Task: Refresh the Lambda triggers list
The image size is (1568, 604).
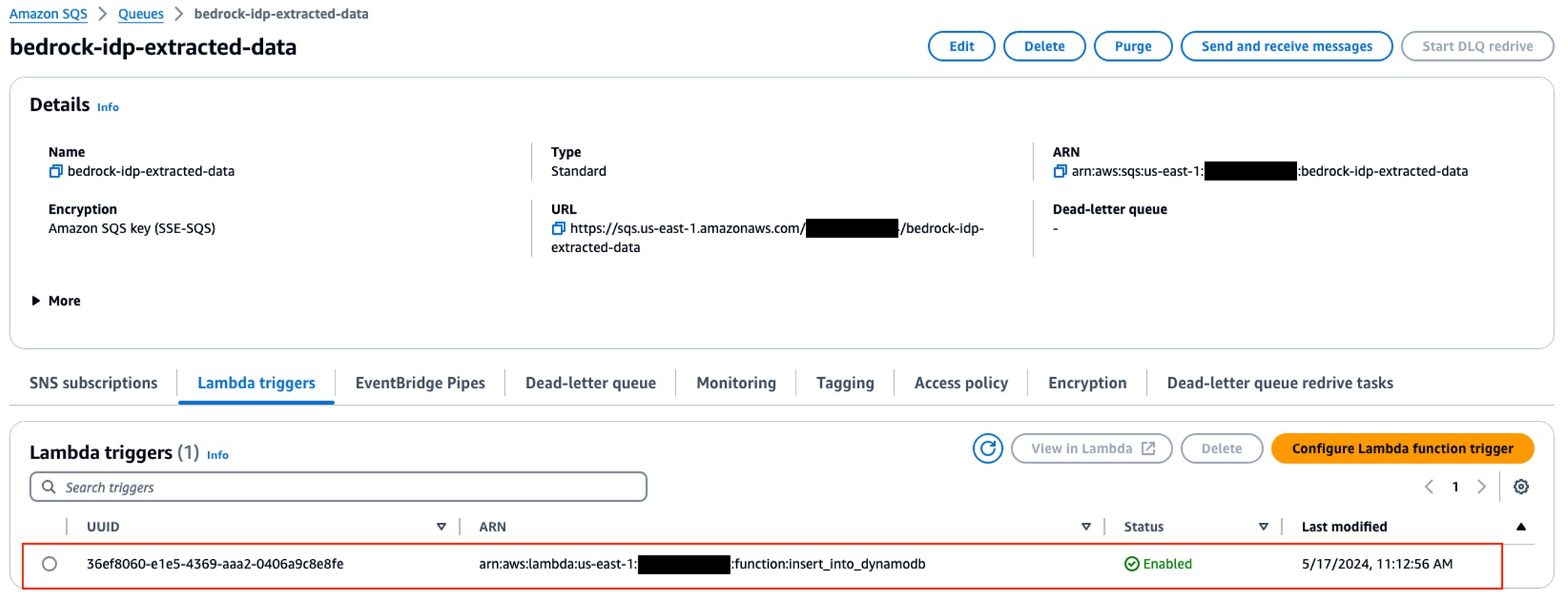Action: [x=988, y=449]
